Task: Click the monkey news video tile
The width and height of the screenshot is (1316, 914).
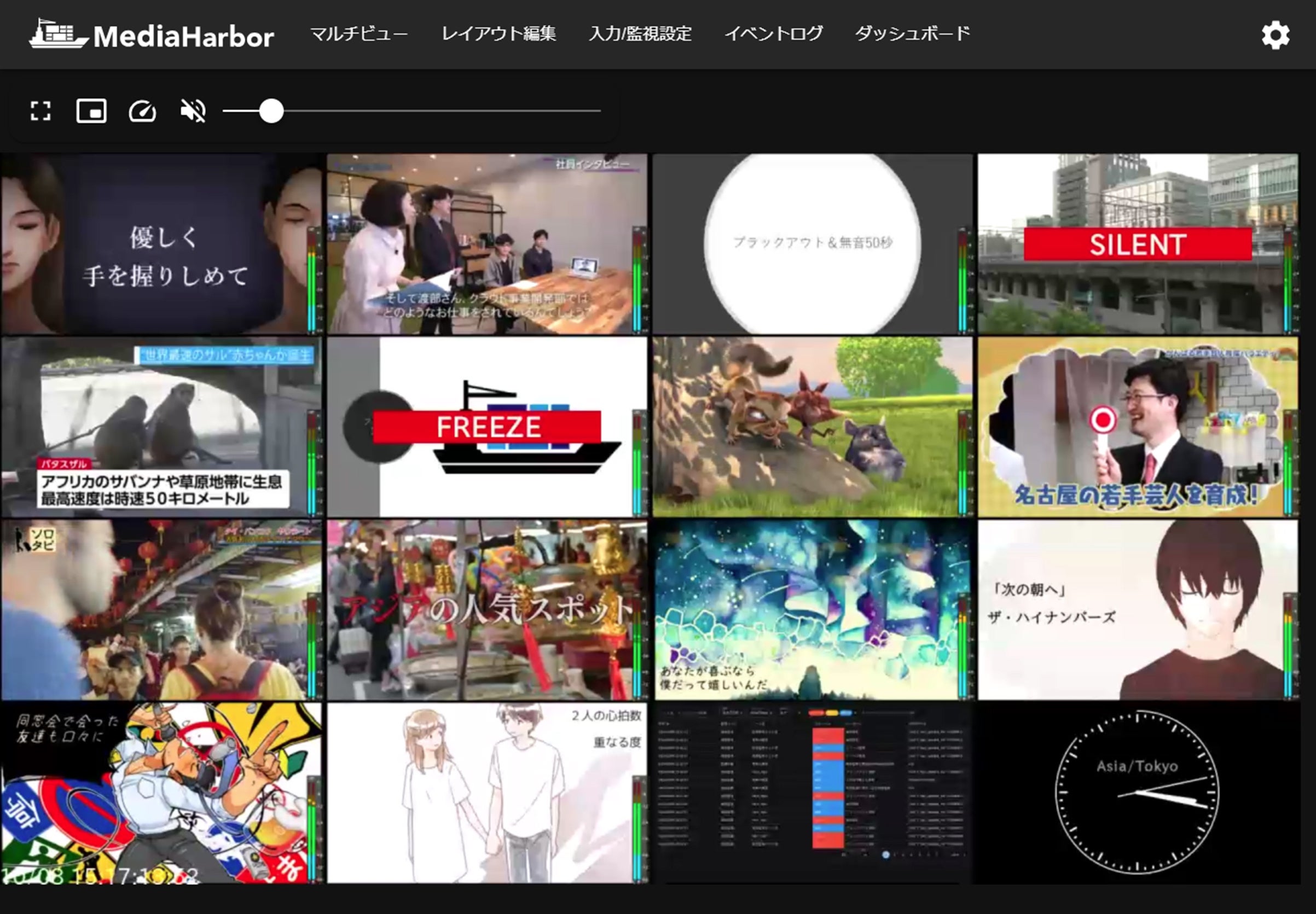Action: 160,427
